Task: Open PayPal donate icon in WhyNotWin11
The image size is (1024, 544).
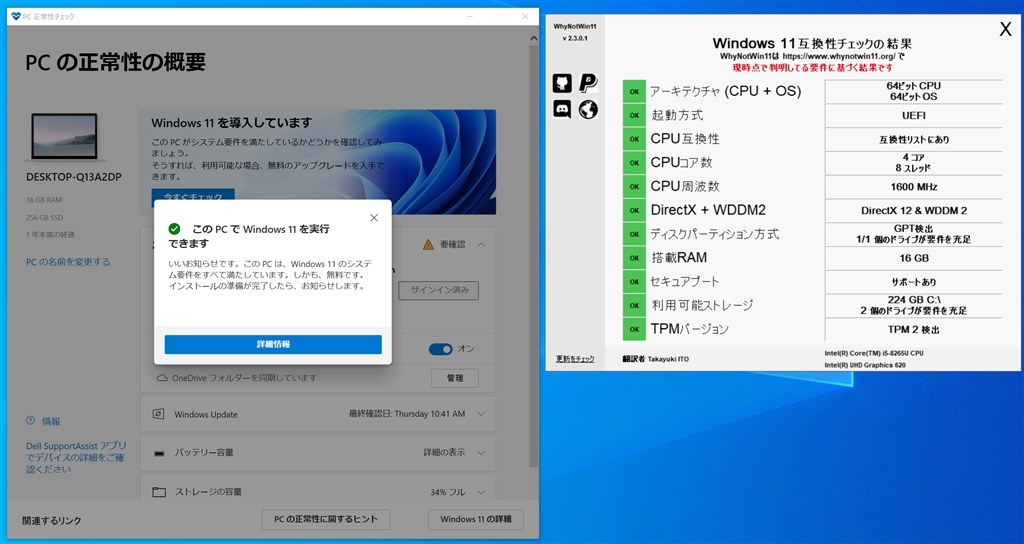Action: click(588, 83)
